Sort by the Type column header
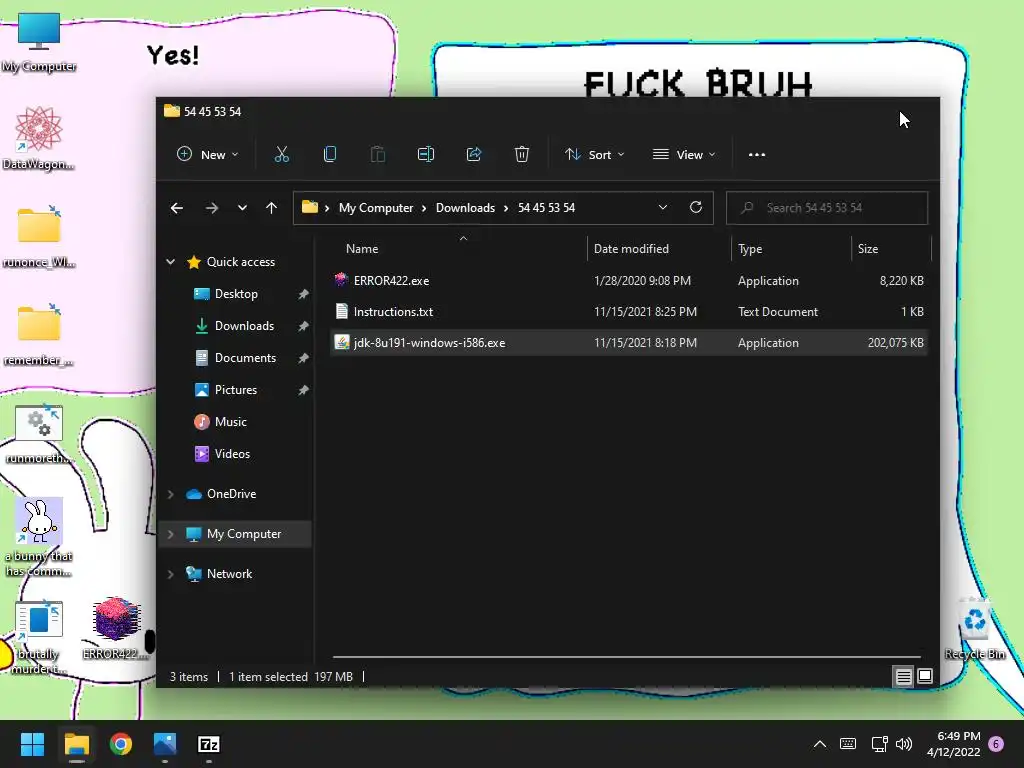Image resolution: width=1024 pixels, height=768 pixels. [791, 249]
